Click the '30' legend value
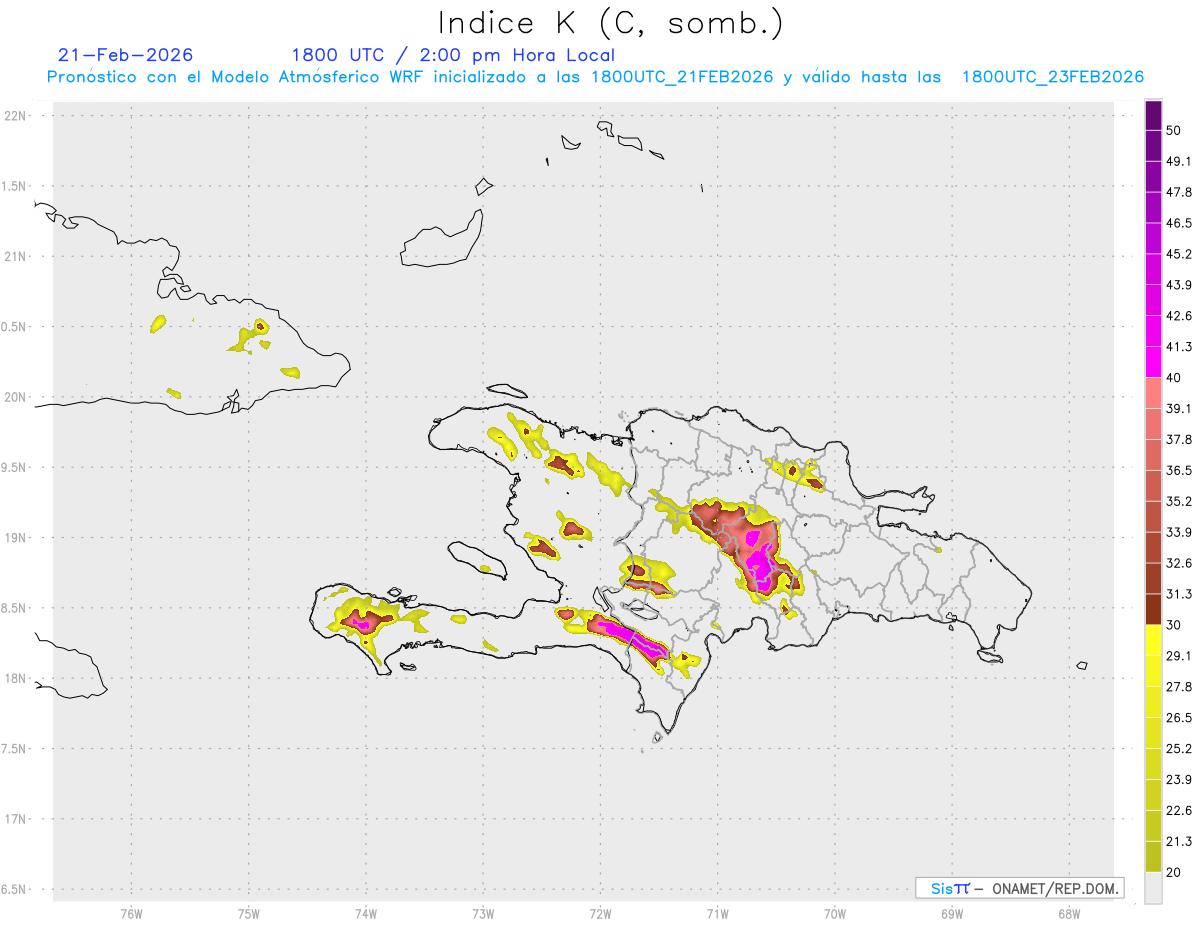Image resolution: width=1200 pixels, height=927 pixels. tap(1174, 625)
